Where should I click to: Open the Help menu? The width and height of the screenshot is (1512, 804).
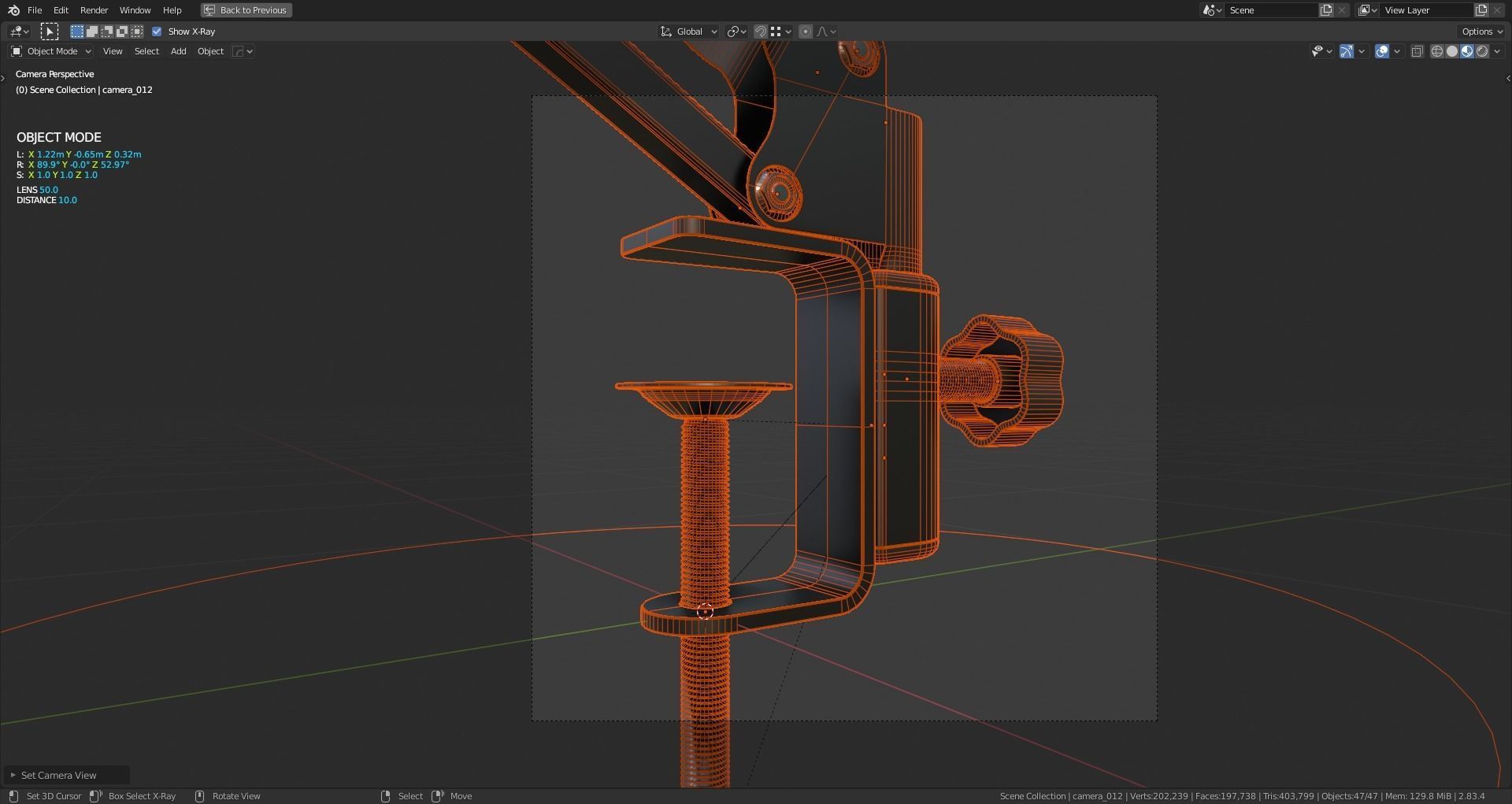tap(172, 10)
